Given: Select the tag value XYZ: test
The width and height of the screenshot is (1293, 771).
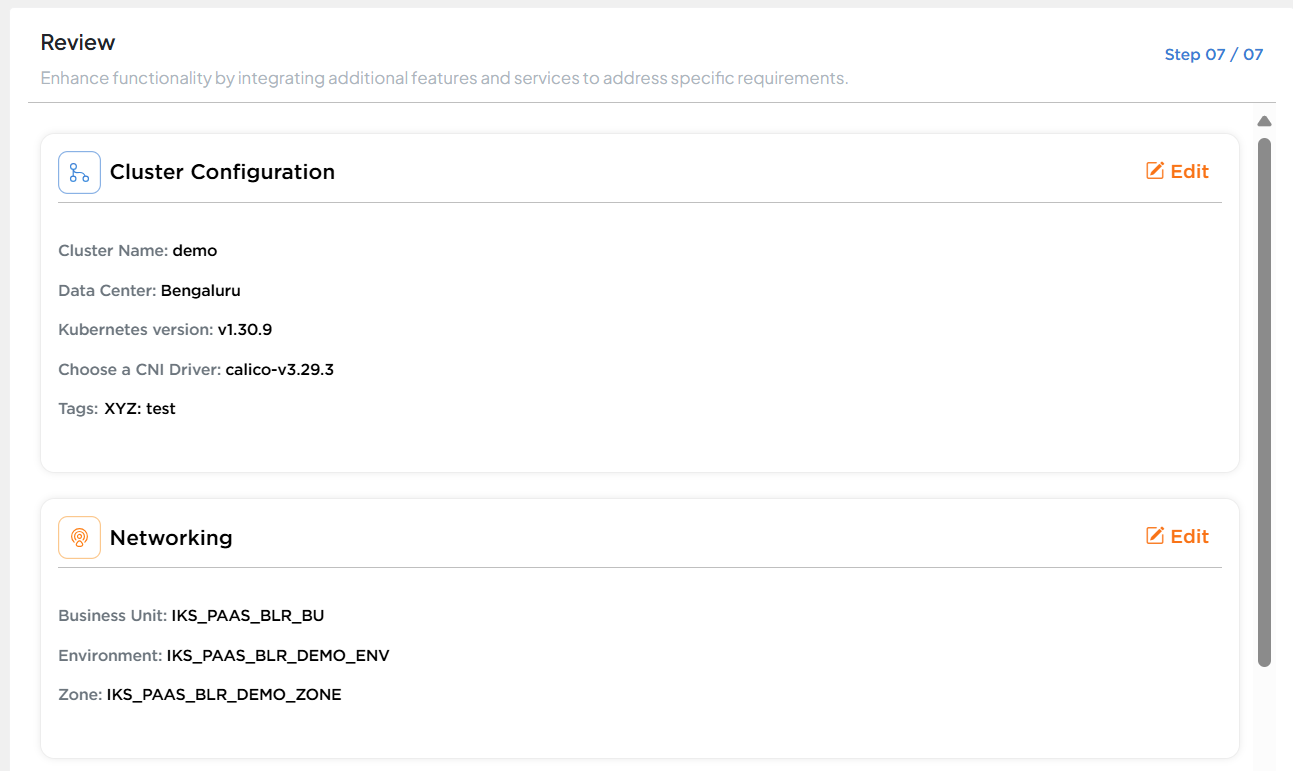Looking at the screenshot, I should click(140, 408).
